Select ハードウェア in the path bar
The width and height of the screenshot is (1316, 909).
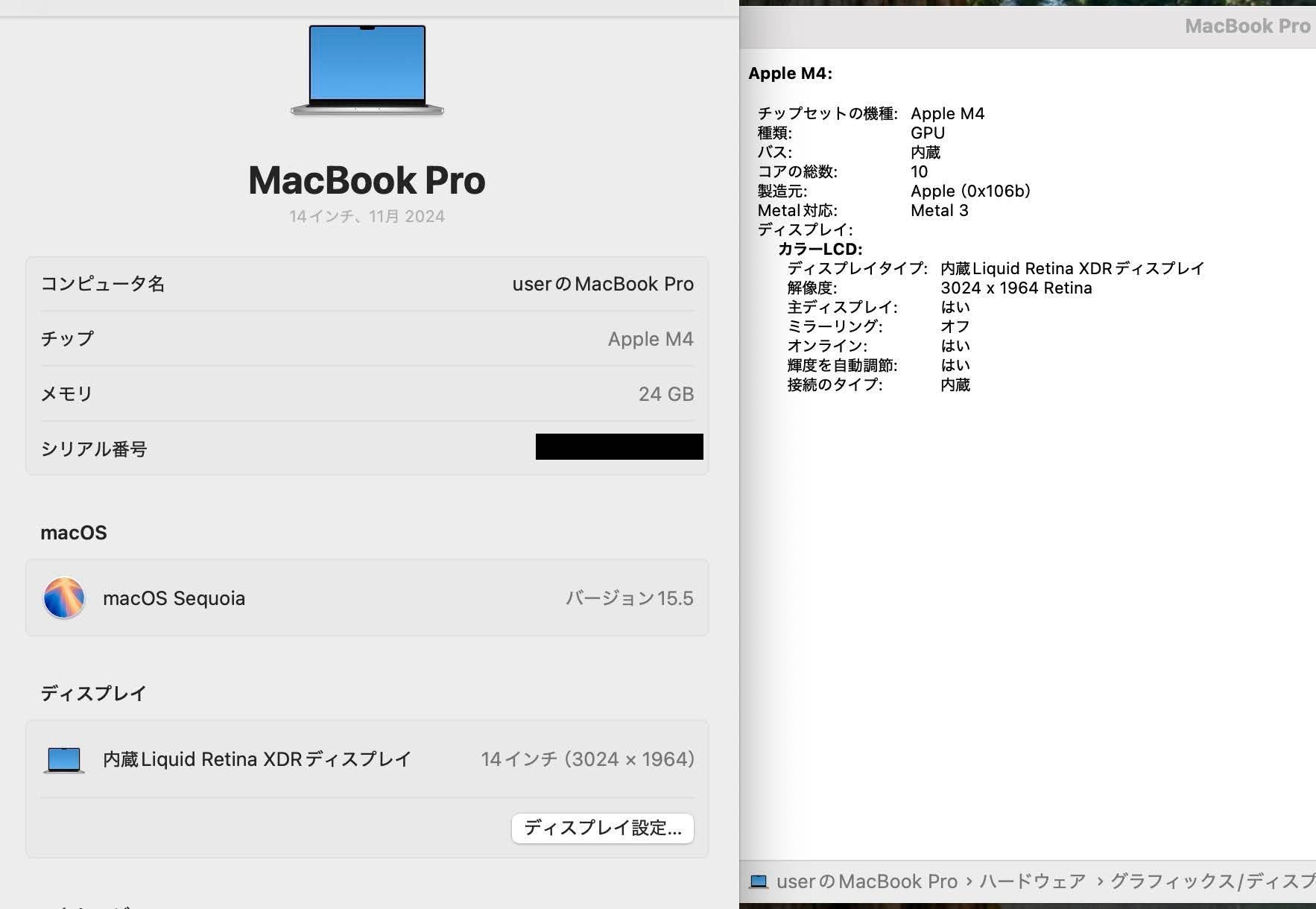(x=1032, y=881)
